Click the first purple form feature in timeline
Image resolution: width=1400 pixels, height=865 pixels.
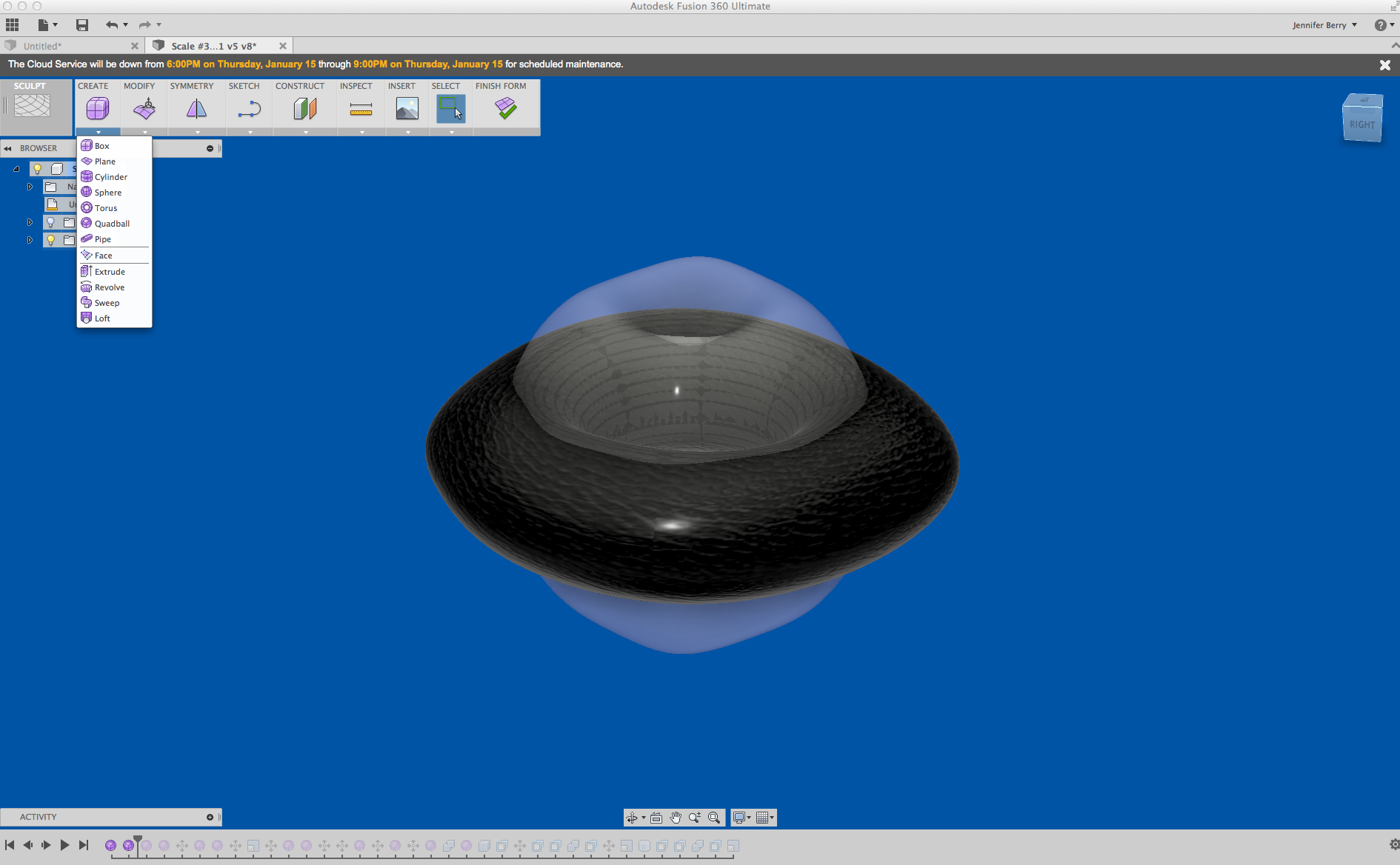click(110, 845)
